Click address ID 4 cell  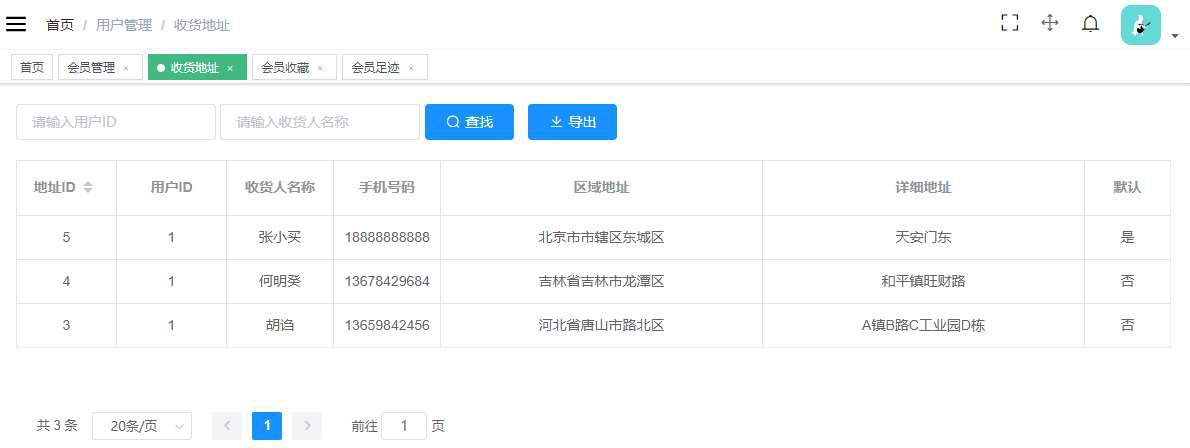tap(66, 281)
